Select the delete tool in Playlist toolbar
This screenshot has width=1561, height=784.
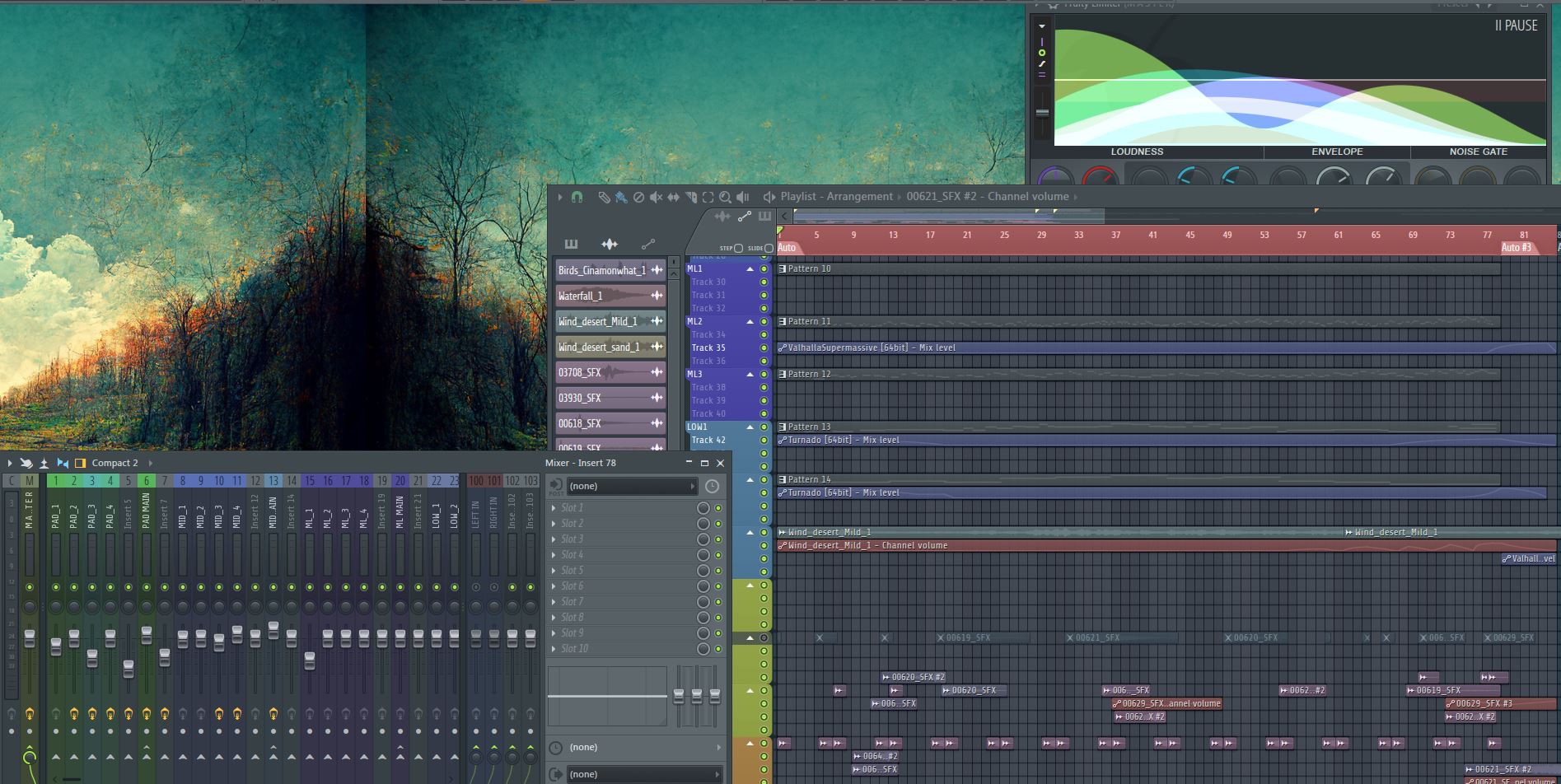[x=638, y=197]
